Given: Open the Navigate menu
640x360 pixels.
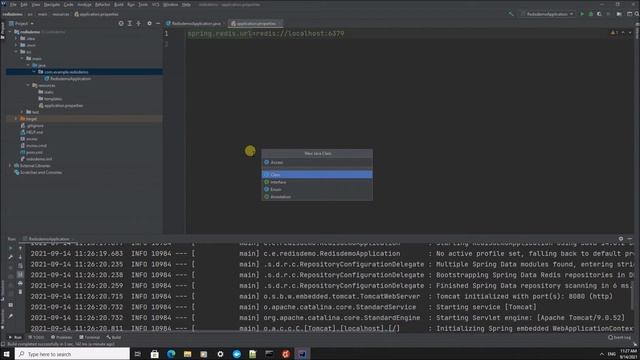Looking at the screenshot, I should click(x=52, y=4).
